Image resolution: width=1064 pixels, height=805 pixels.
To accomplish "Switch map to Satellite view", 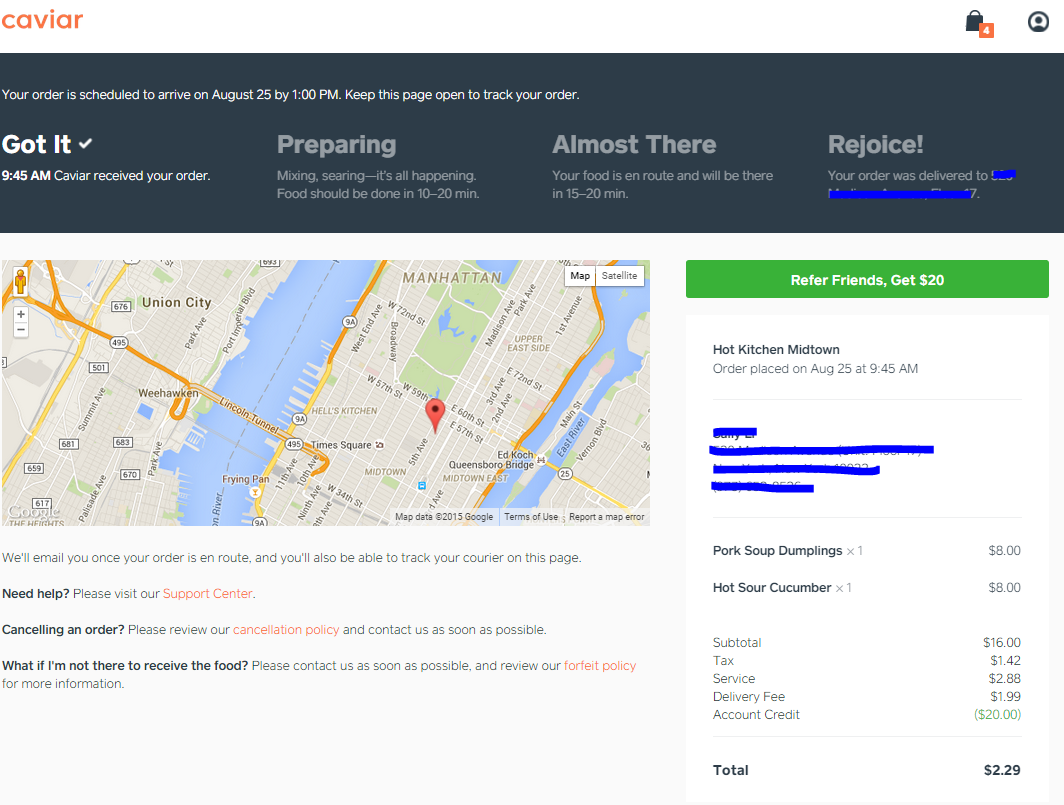I will [619, 276].
